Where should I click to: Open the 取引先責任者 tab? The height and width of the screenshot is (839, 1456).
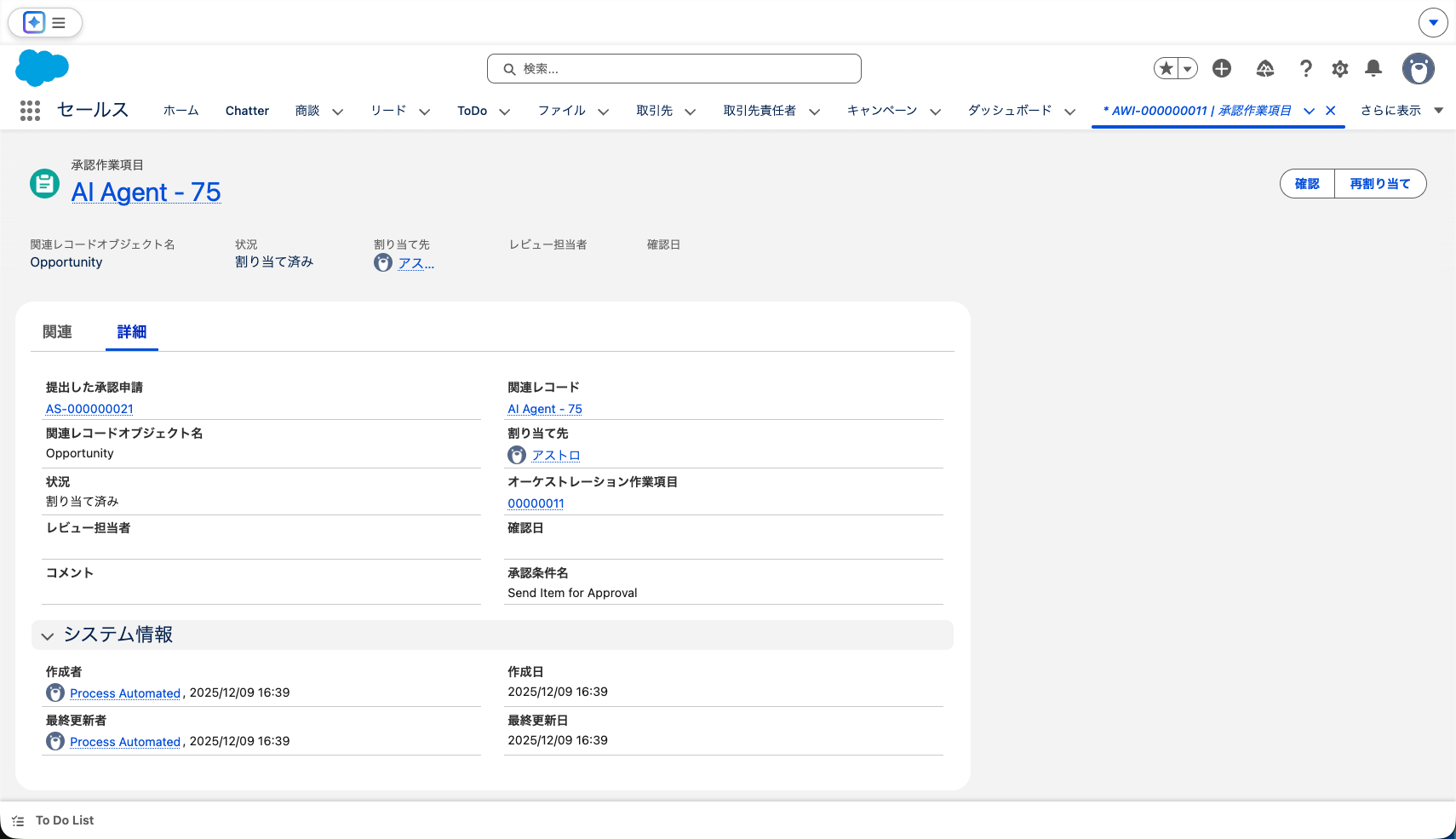(x=760, y=111)
